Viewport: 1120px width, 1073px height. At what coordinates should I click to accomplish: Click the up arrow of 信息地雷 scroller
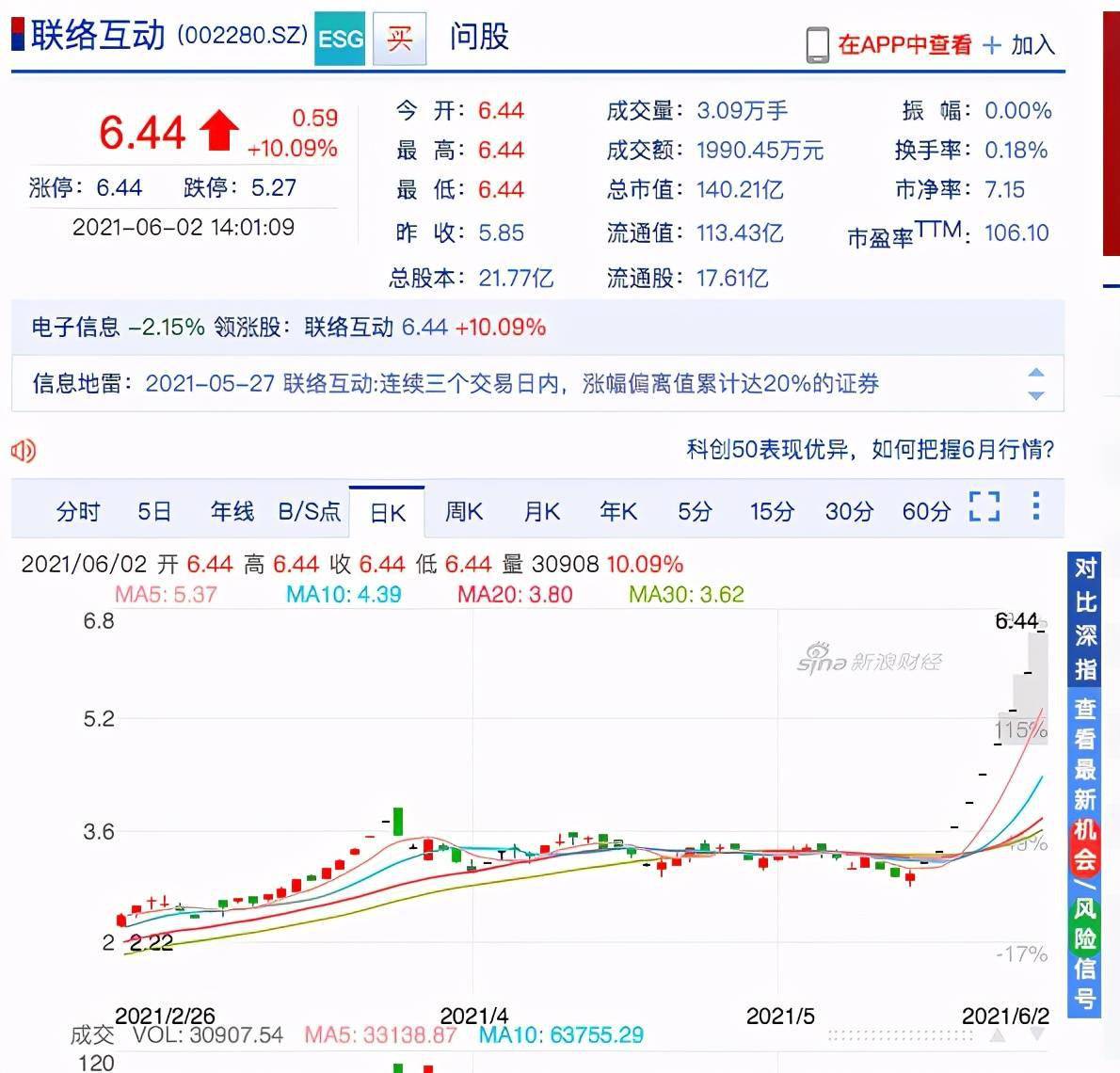[1035, 373]
